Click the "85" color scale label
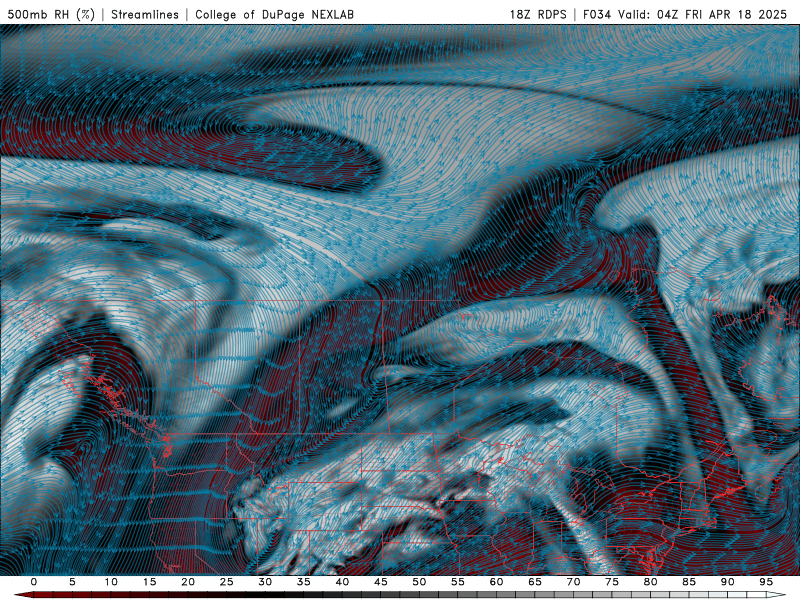Screen dimensions: 800x600 coord(689,582)
